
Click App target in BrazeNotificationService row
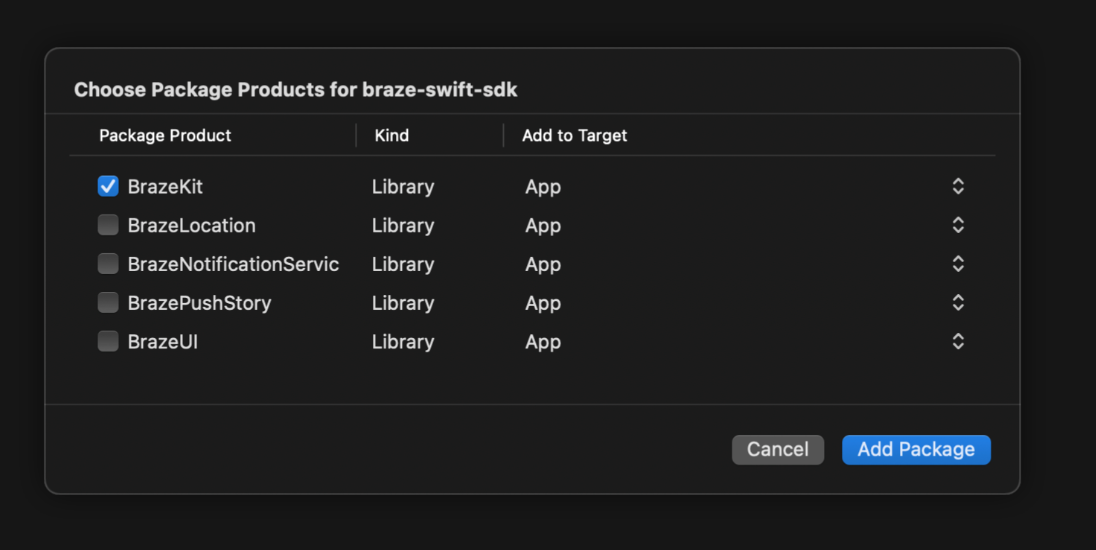(543, 265)
